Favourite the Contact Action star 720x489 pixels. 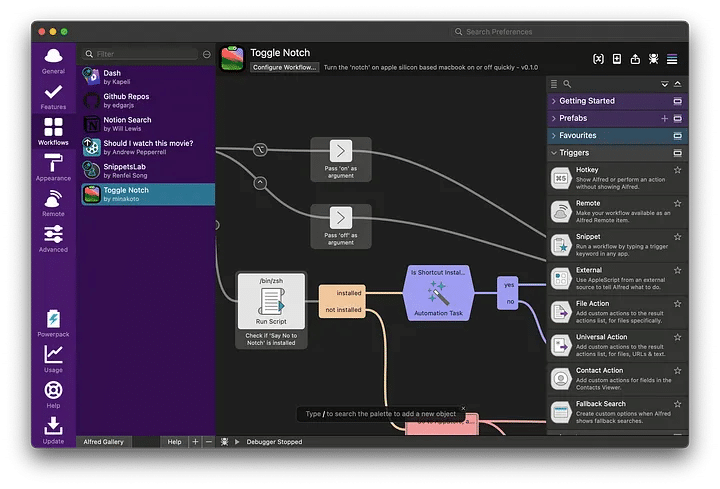677,371
